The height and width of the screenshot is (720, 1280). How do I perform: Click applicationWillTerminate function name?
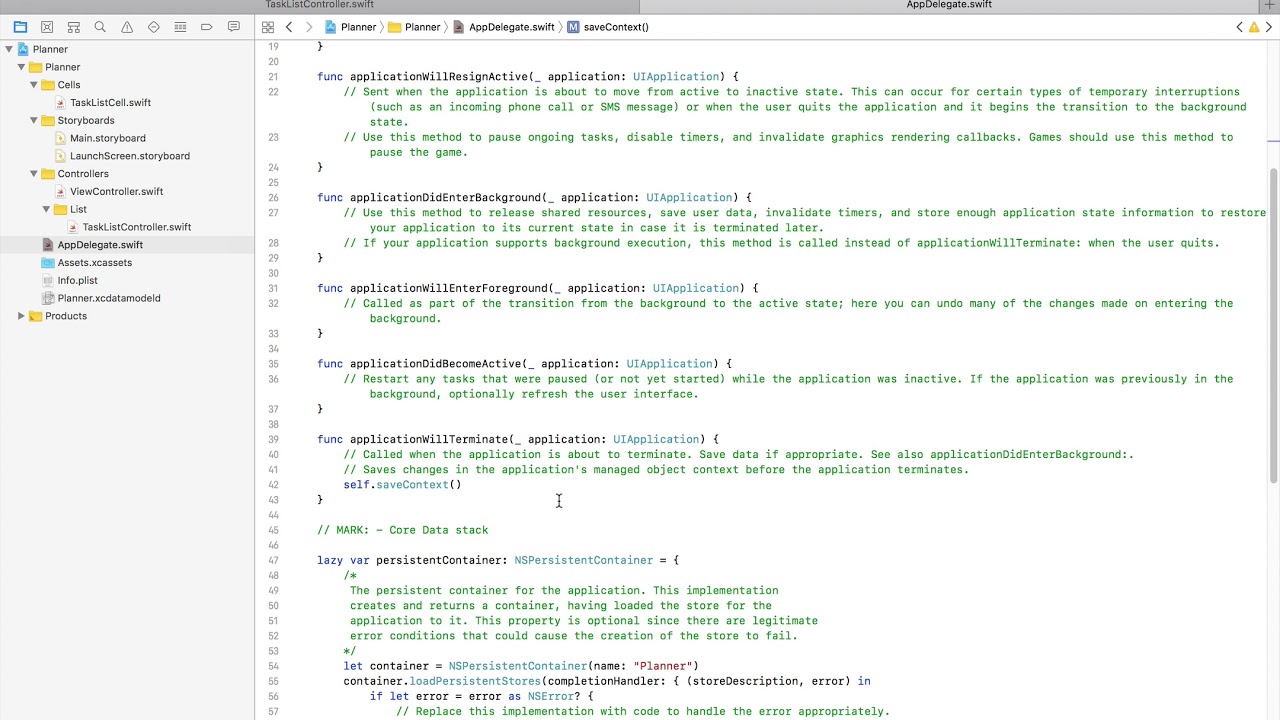429,439
